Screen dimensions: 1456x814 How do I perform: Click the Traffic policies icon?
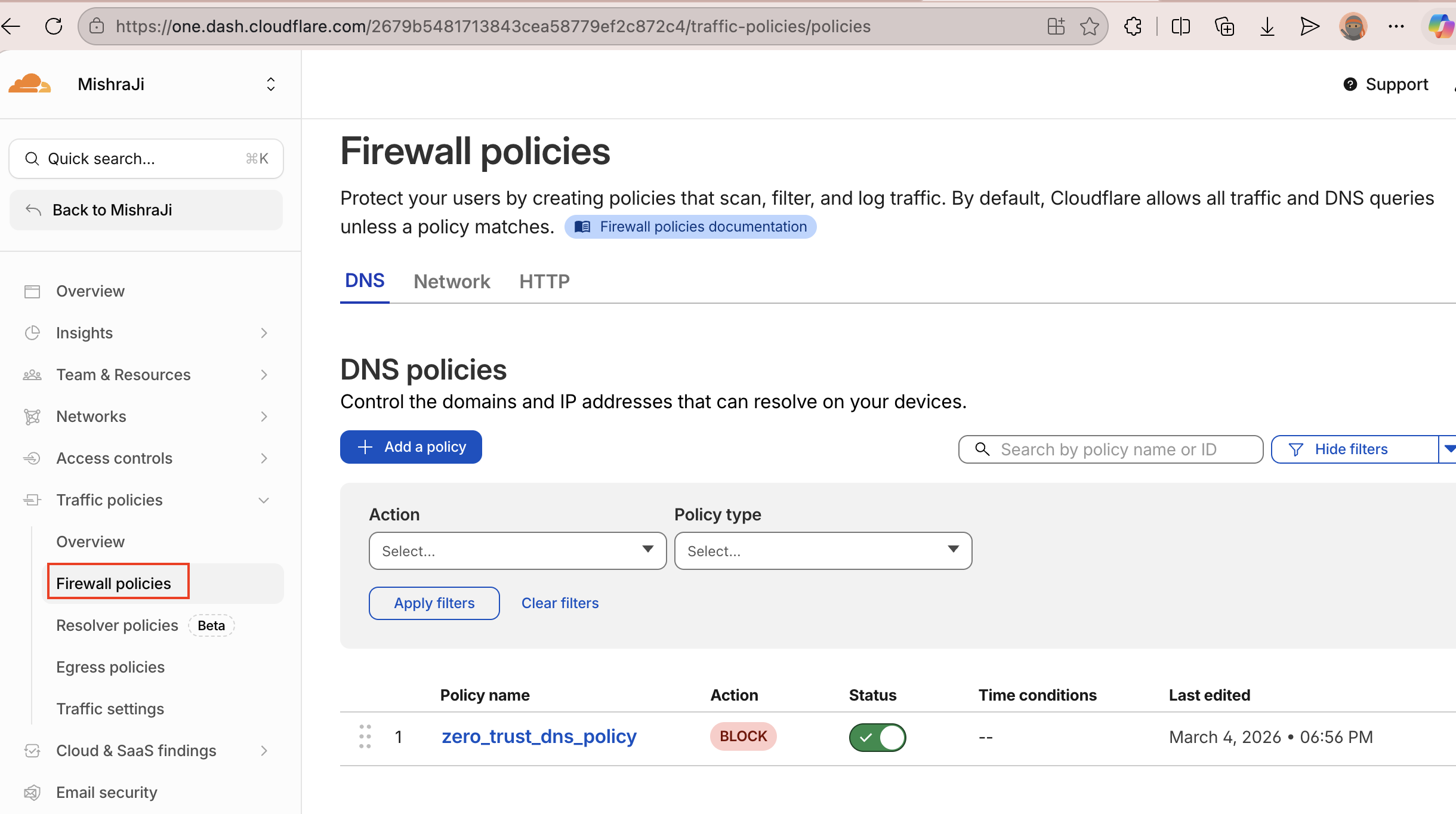click(33, 499)
